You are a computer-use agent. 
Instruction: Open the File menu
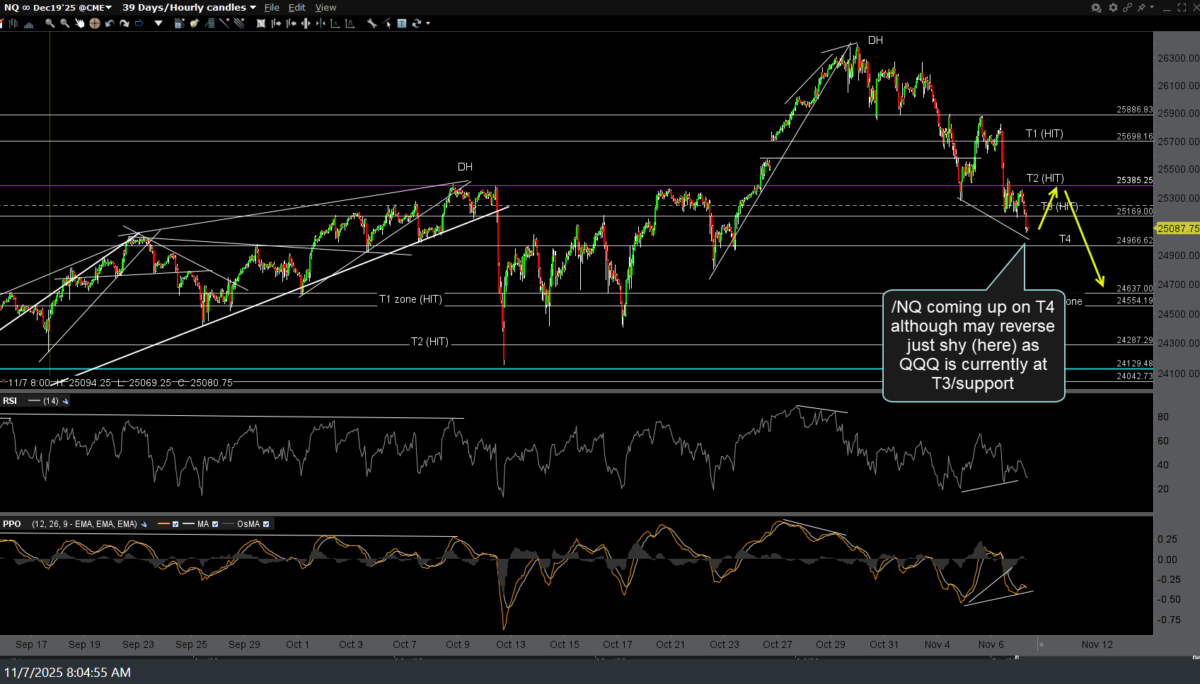tap(271, 7)
